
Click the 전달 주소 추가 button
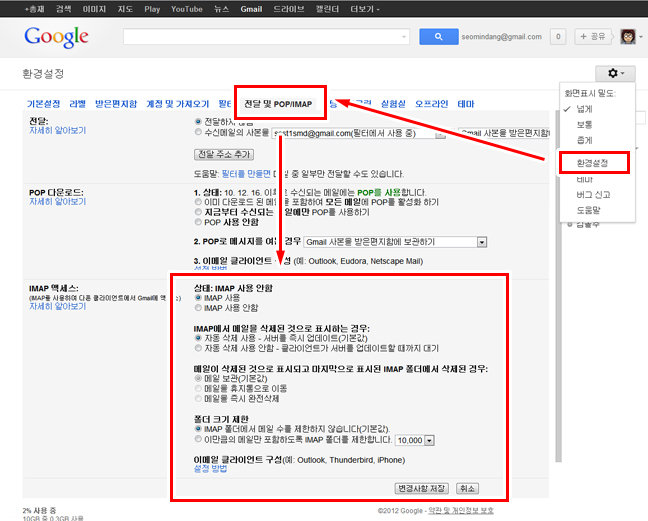click(224, 154)
